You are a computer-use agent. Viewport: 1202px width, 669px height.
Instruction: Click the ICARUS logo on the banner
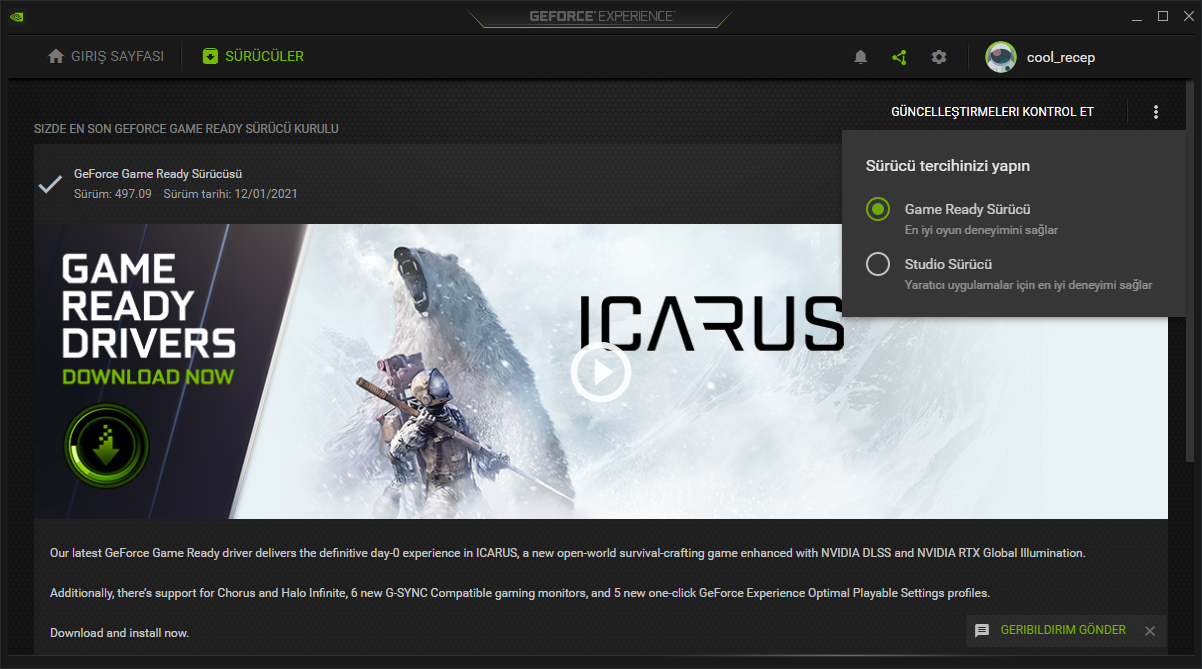pos(711,323)
